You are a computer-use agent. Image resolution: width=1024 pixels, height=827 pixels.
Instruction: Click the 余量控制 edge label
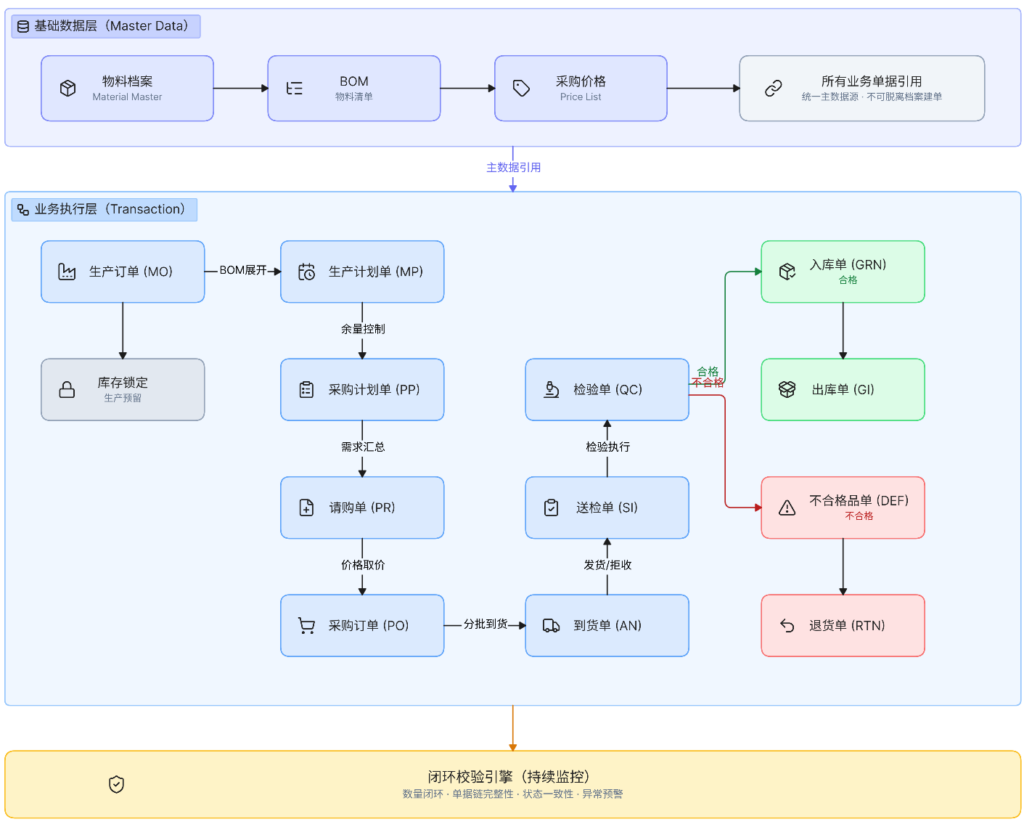point(362,329)
